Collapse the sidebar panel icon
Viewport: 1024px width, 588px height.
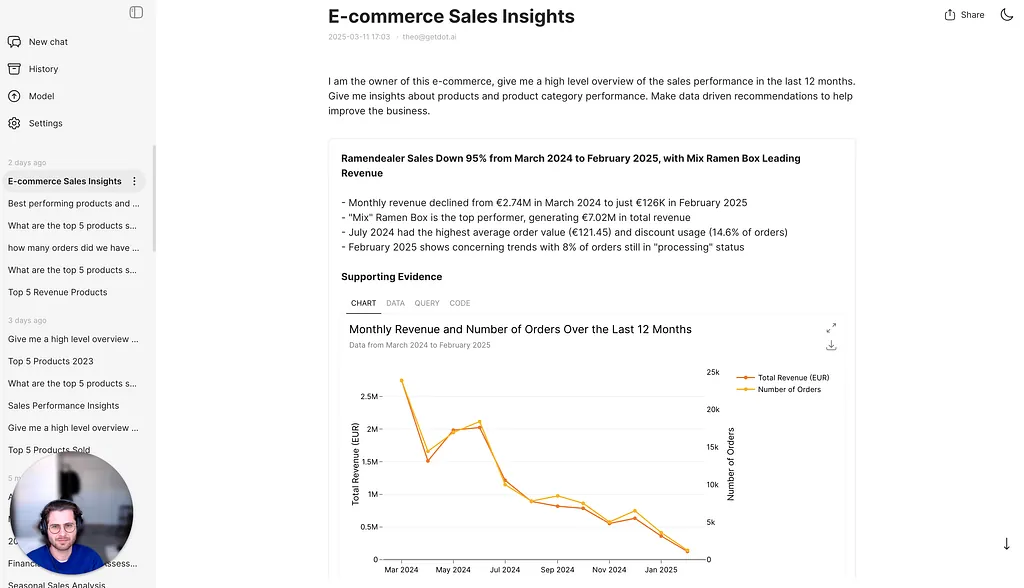coord(136,12)
